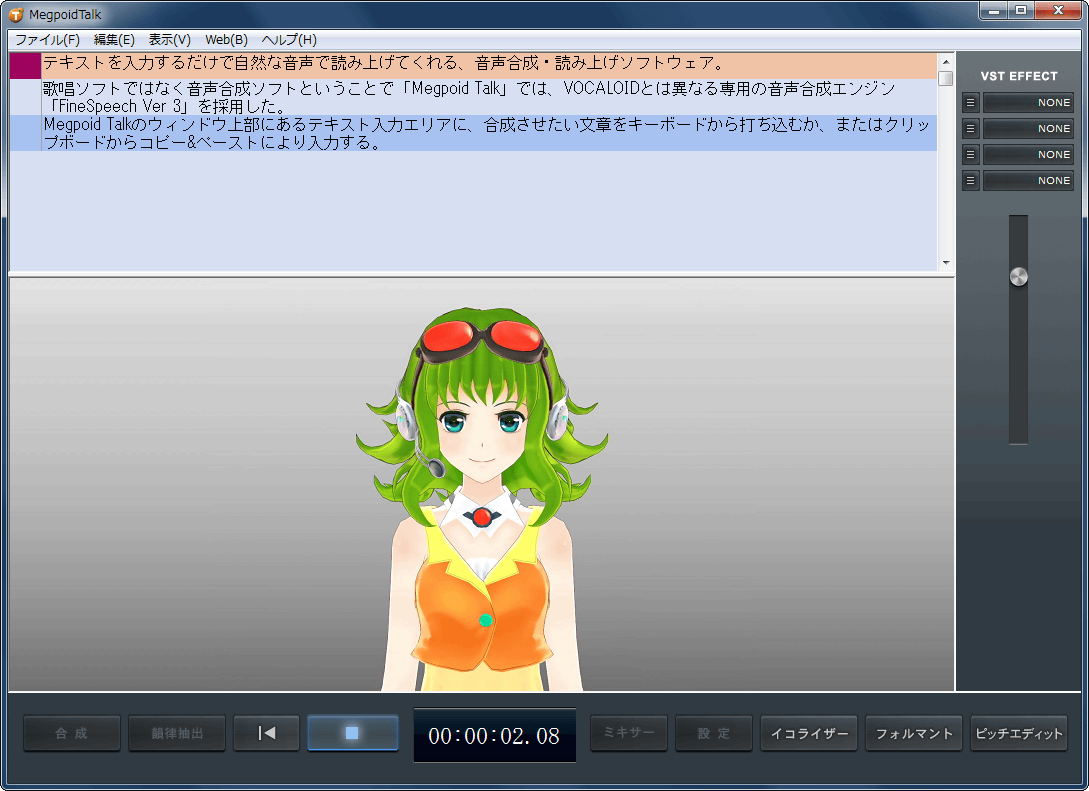Open the fourth NONE effect dropdown
The height and width of the screenshot is (791, 1089).
pyautogui.click(x=1029, y=181)
